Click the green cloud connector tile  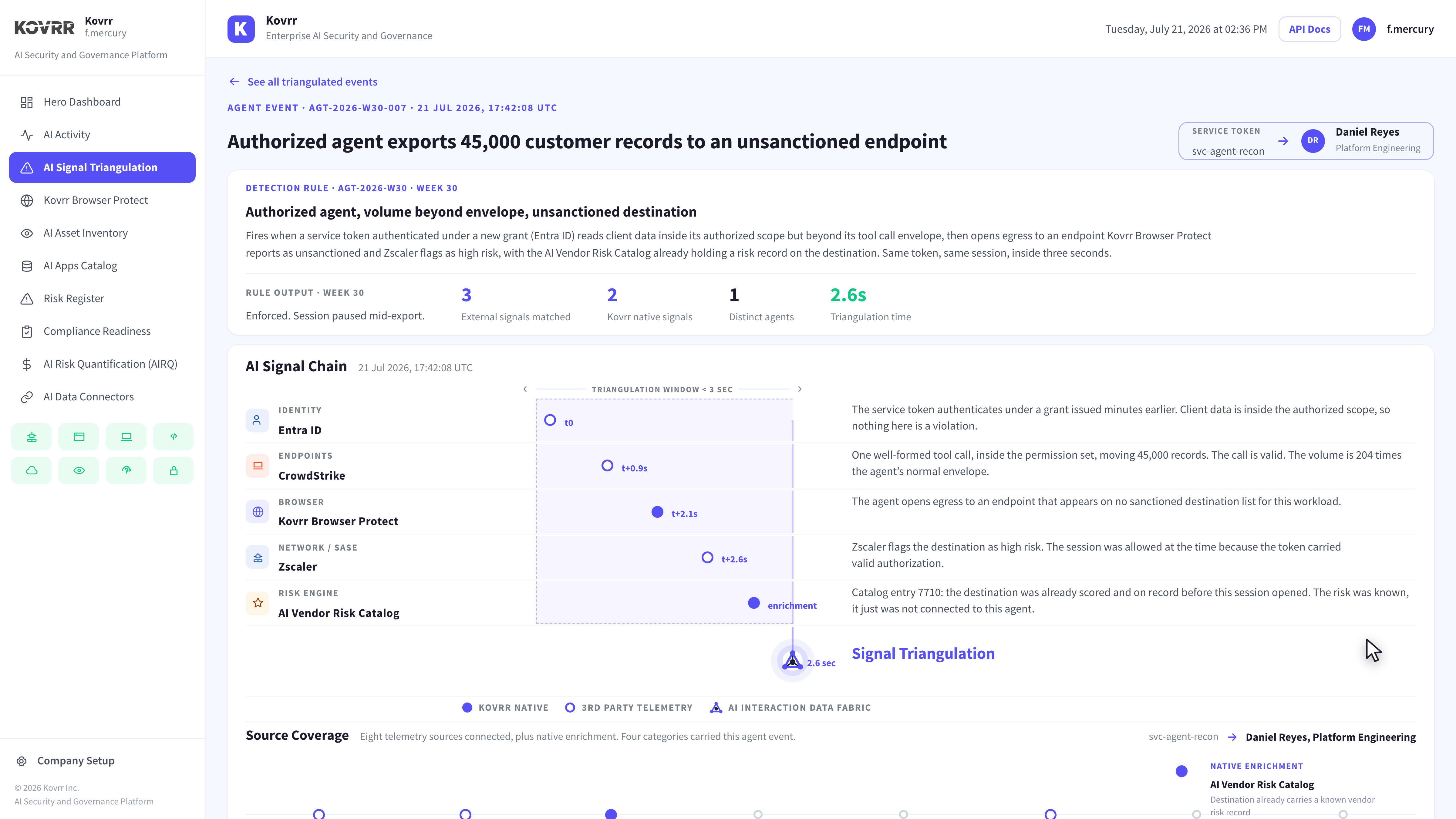point(32,470)
